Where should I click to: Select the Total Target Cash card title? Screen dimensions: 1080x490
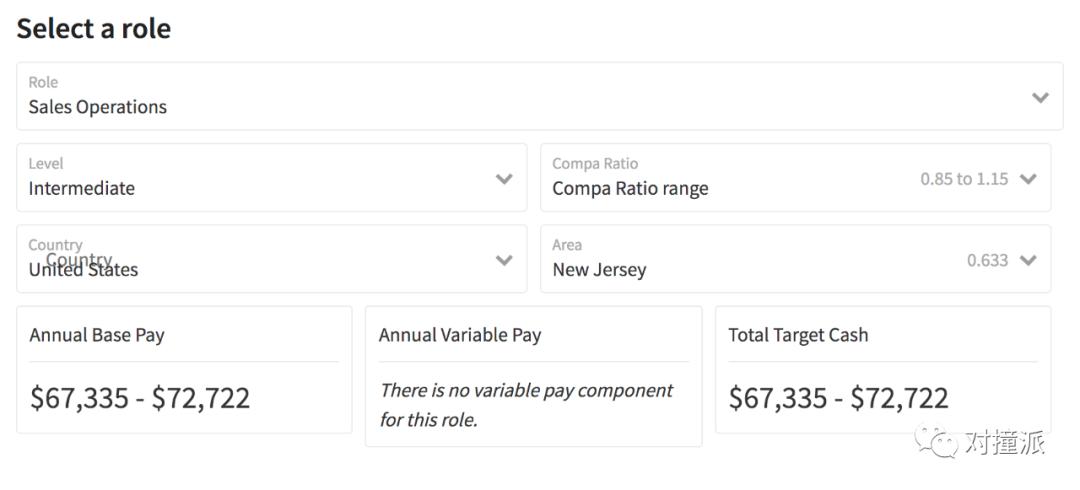coord(798,336)
